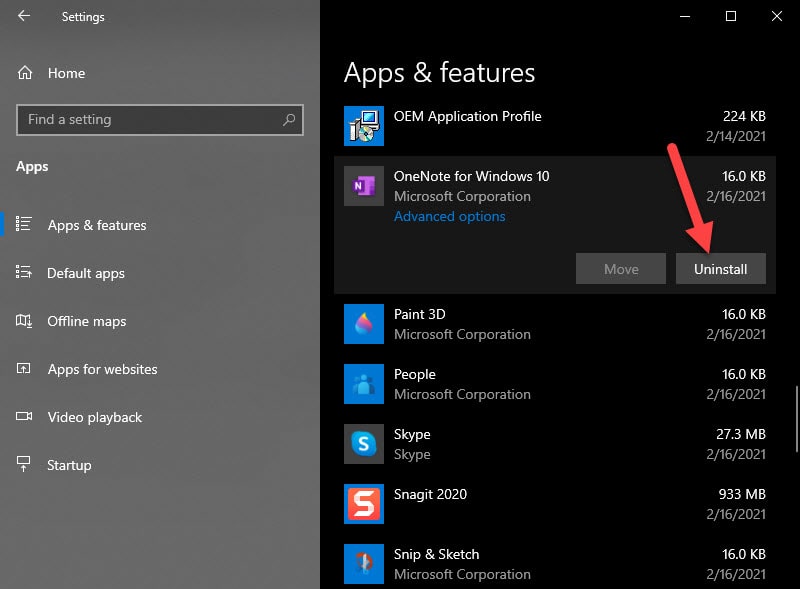This screenshot has height=589, width=800.
Task: Click the Skype app icon
Action: click(364, 444)
